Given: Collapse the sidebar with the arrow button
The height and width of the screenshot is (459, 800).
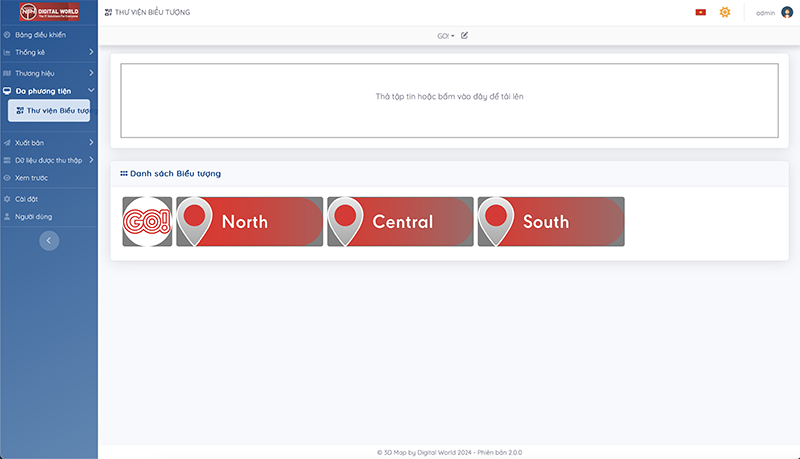Looking at the screenshot, I should point(49,240).
